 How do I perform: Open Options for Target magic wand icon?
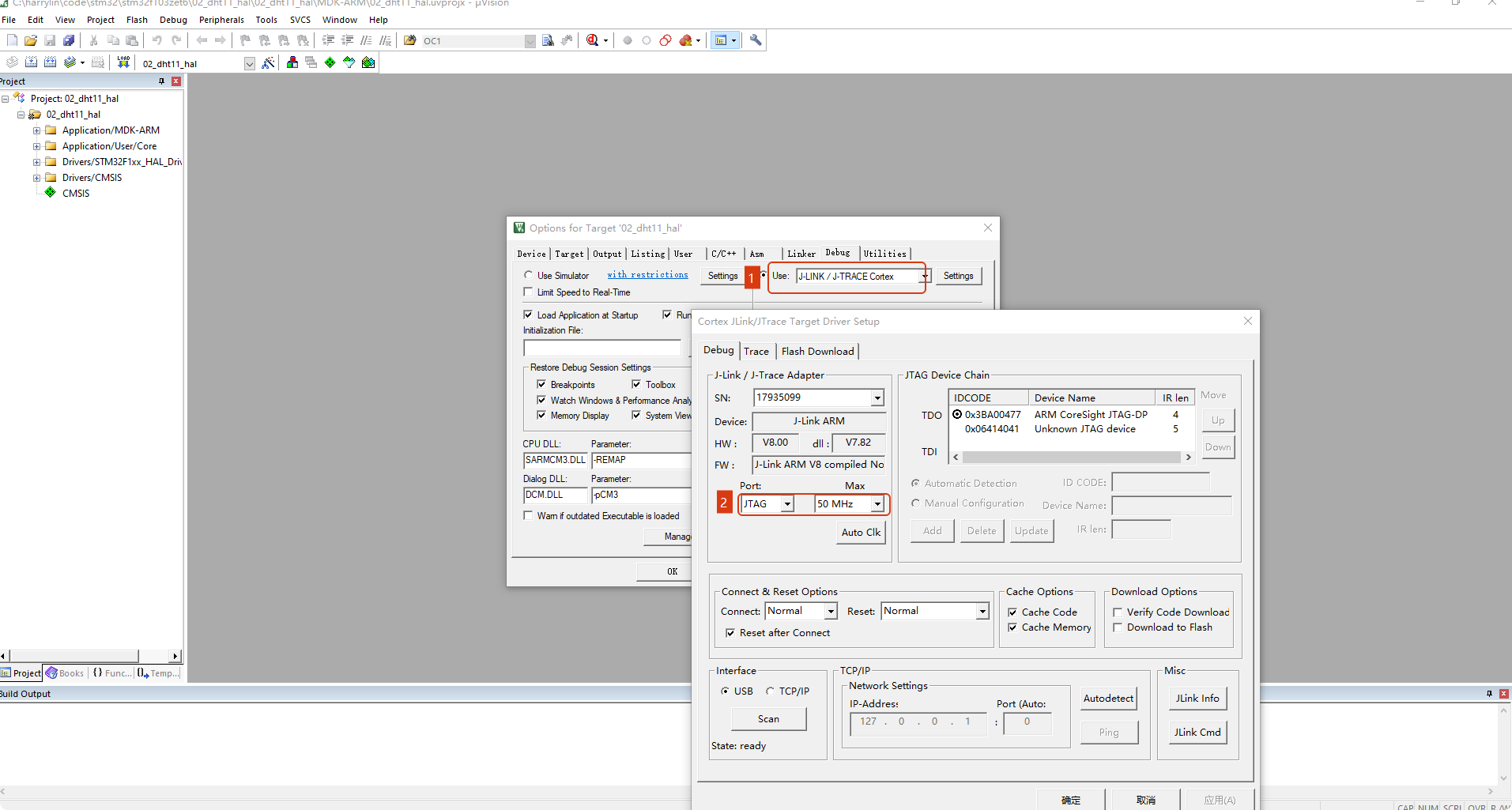[269, 62]
